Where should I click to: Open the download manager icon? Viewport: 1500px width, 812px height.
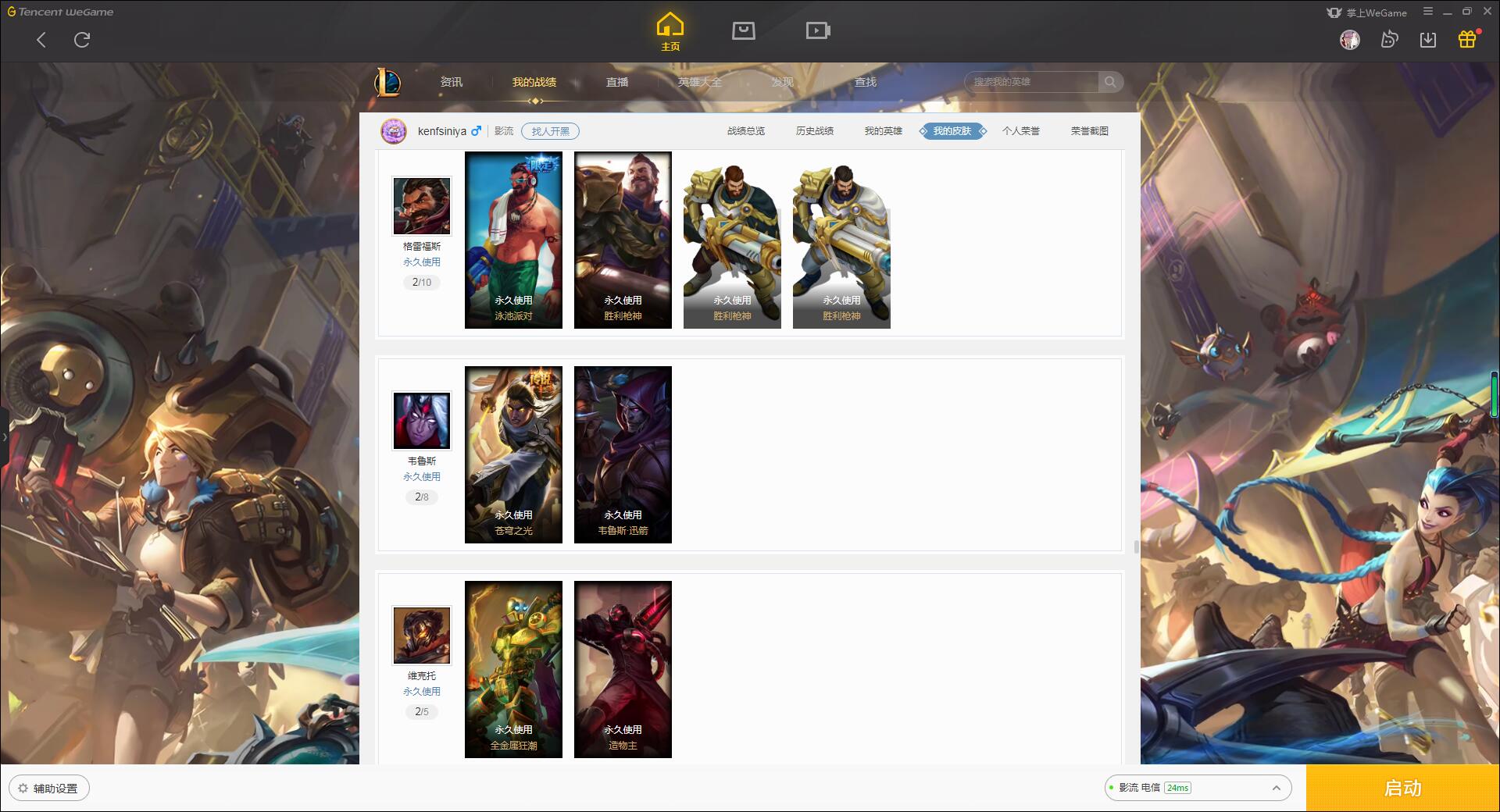pyautogui.click(x=1428, y=40)
